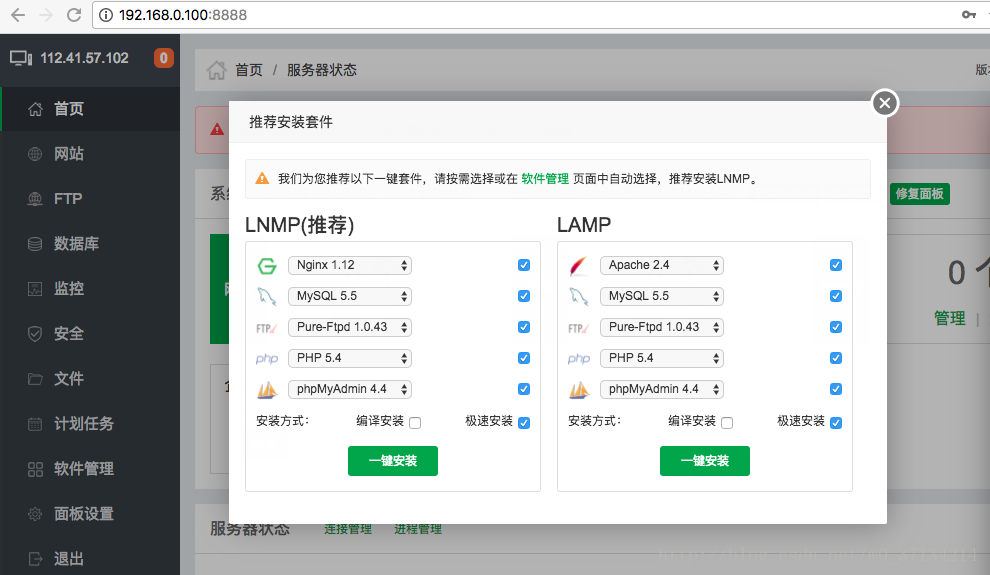Open LAMP Pure-Ftpd 1.0.43 dropdown
This screenshot has width=990, height=575.
(662, 327)
